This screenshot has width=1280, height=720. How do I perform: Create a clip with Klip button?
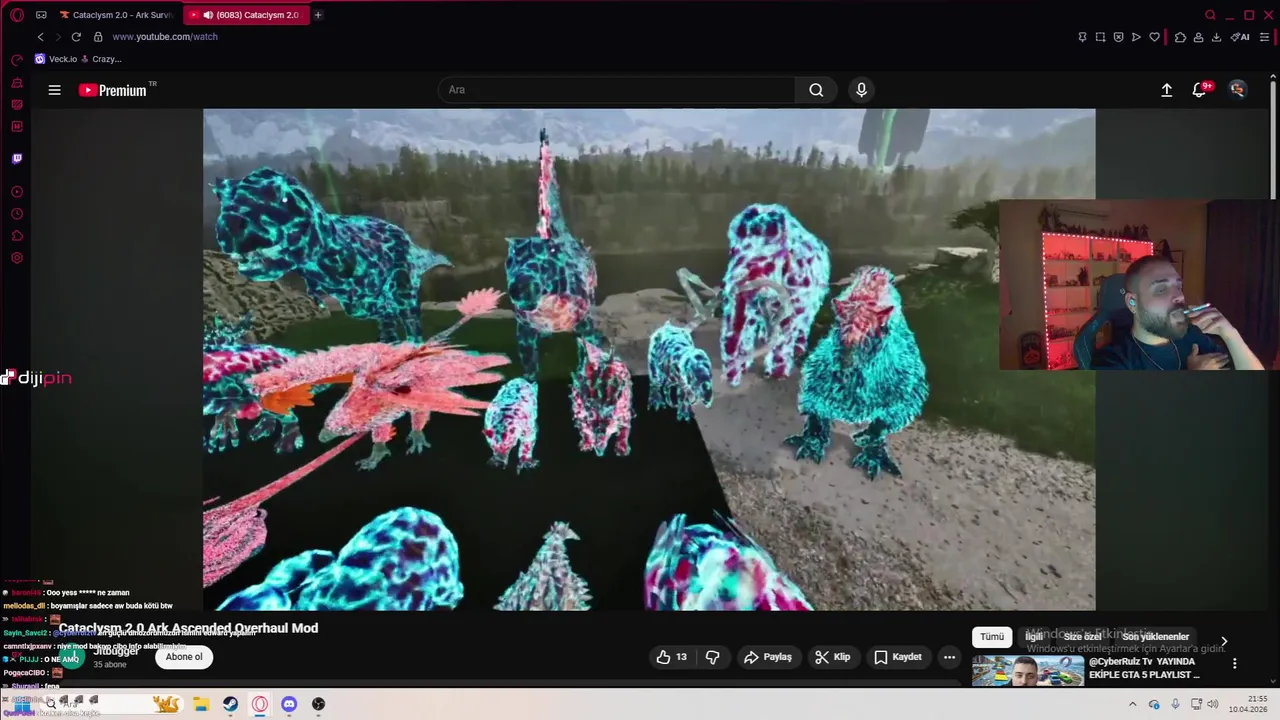point(832,657)
